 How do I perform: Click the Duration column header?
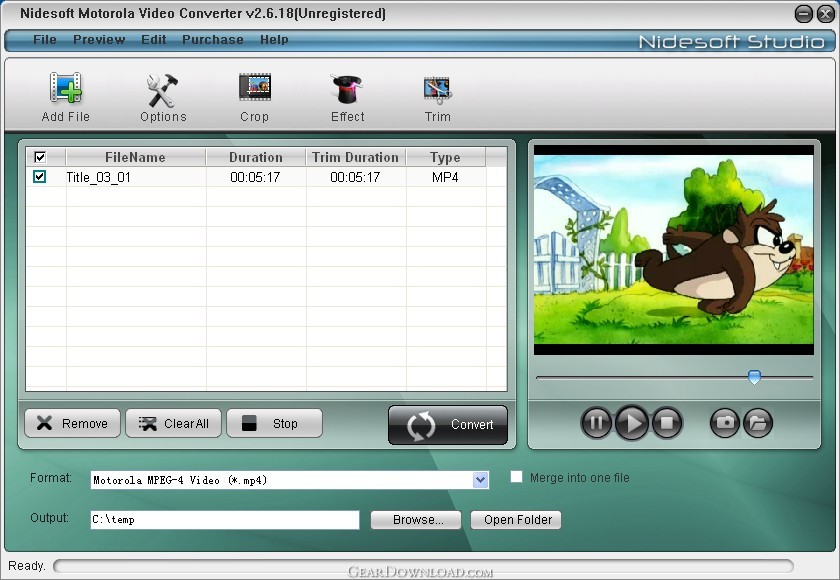(256, 157)
